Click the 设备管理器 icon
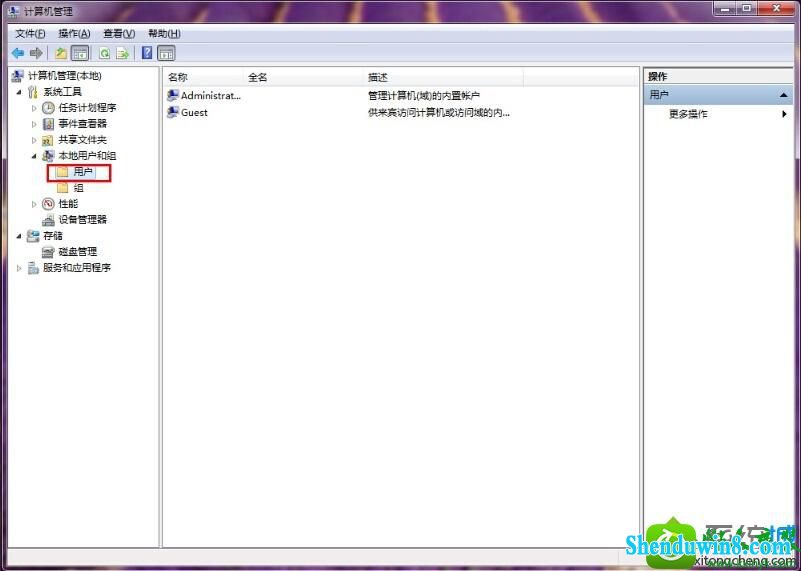801x571 pixels. 48,220
